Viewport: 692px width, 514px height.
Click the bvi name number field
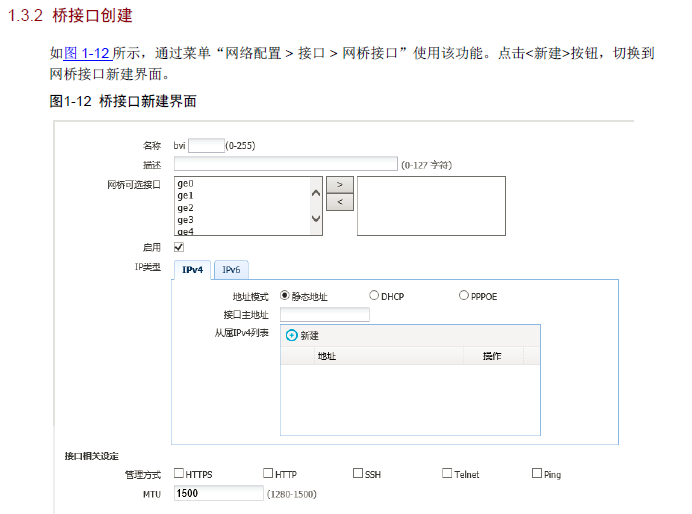(207, 146)
